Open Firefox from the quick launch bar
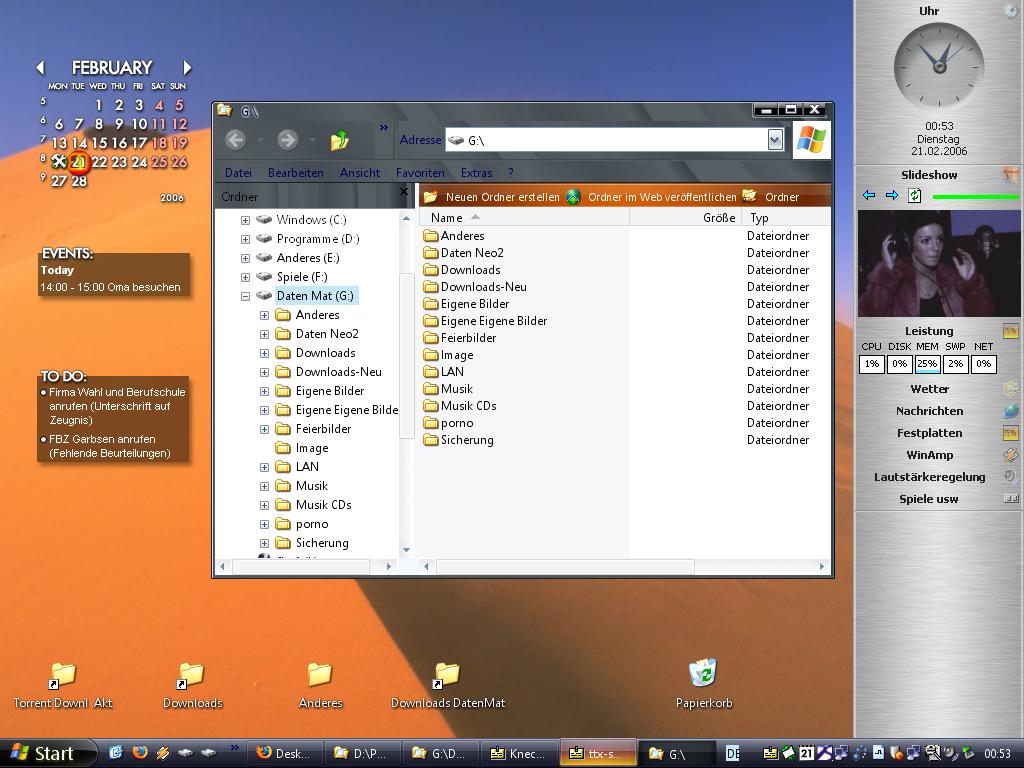 tap(139, 753)
